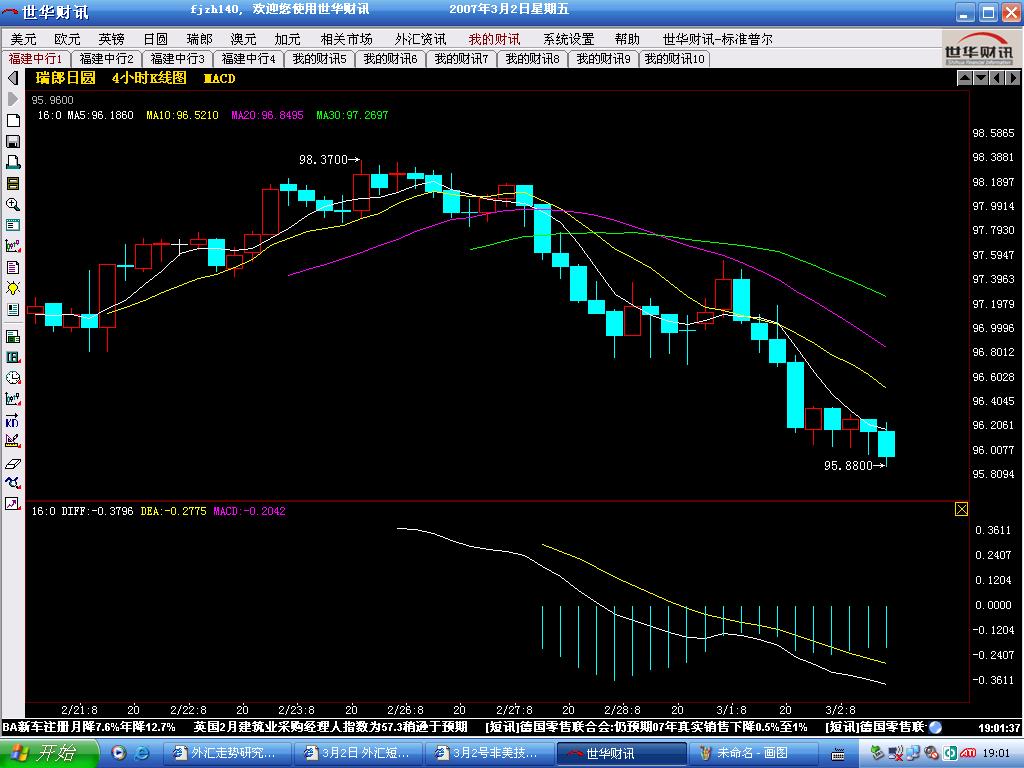Click the floppy disk save icon
1024x768 pixels.
point(12,141)
